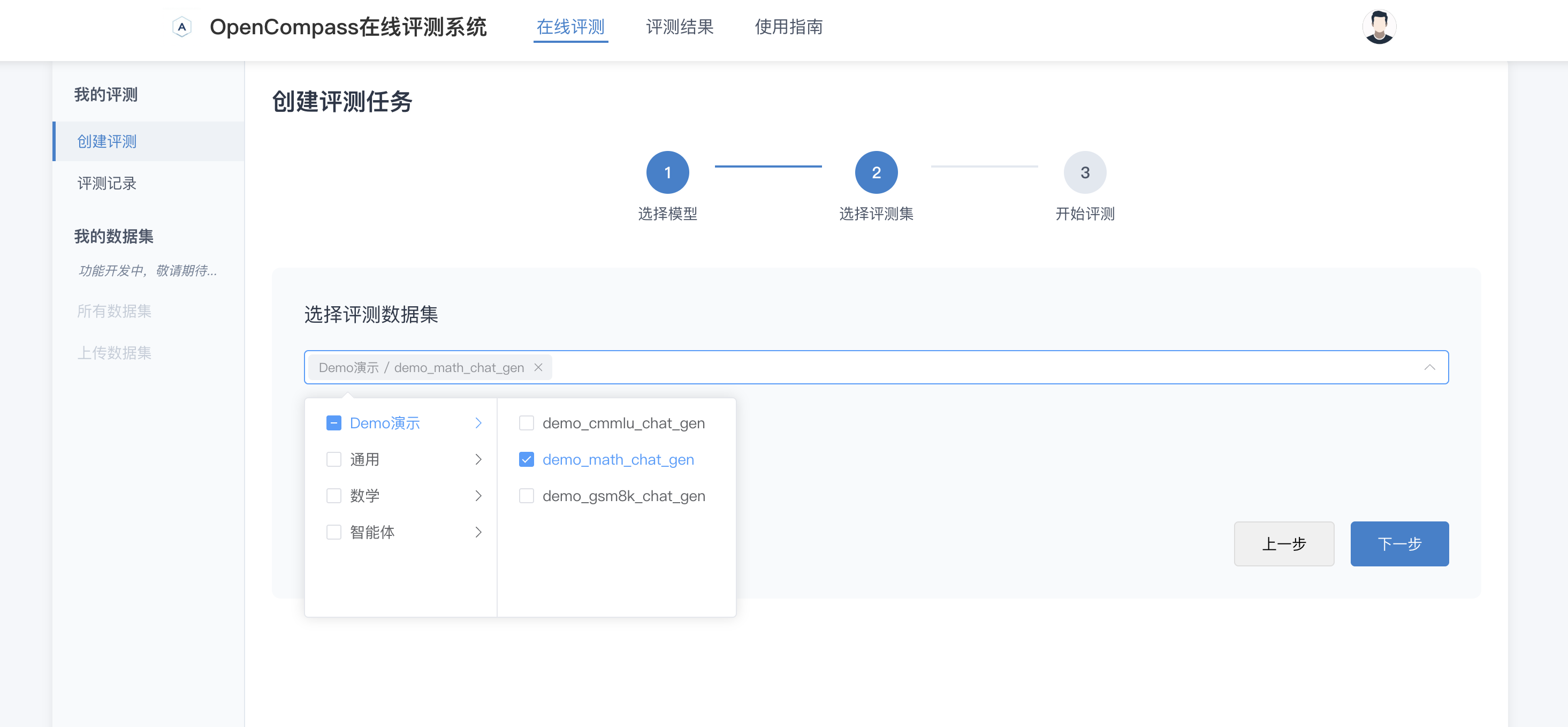
Task: Select the 通用 category label
Action: [x=364, y=459]
